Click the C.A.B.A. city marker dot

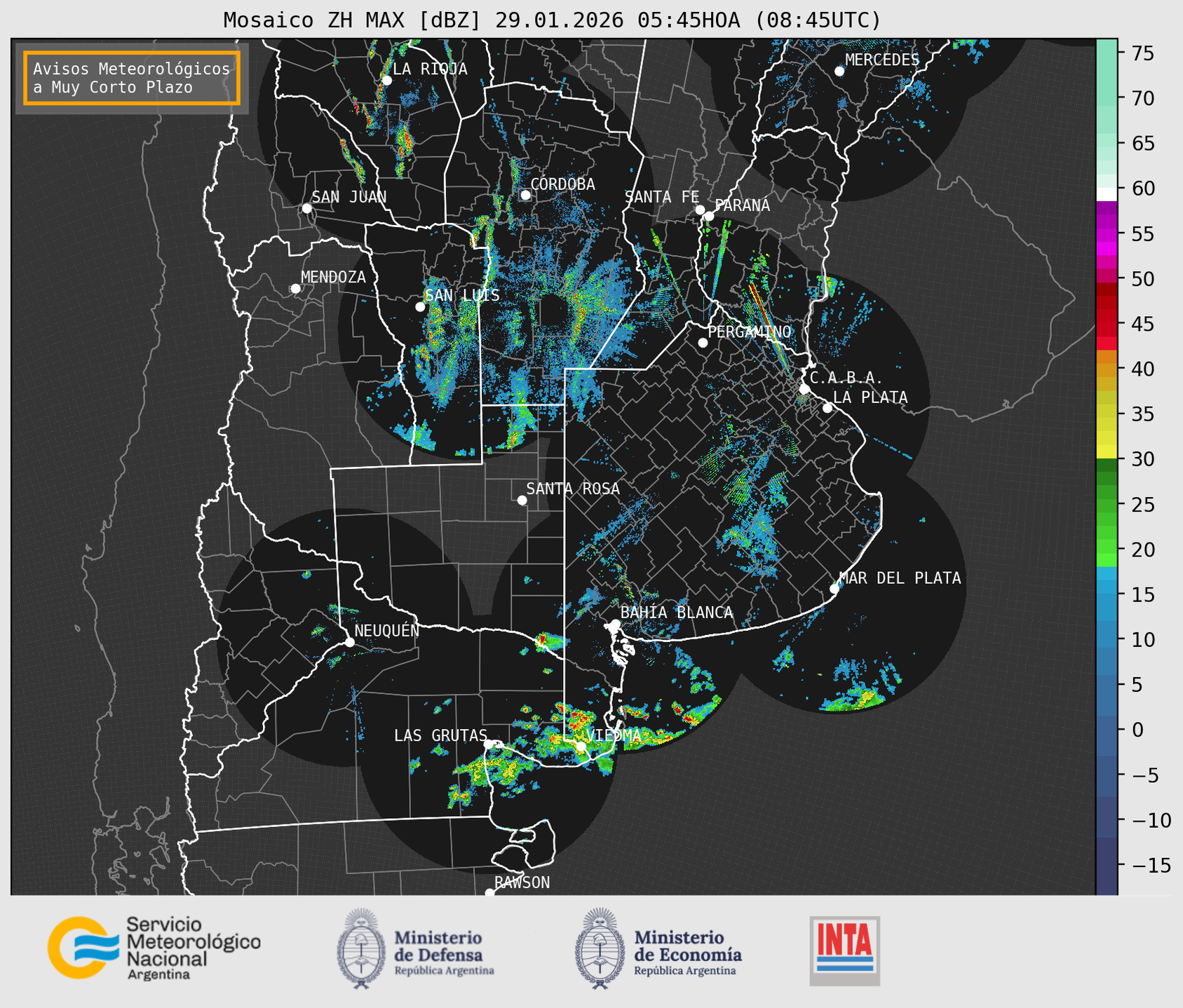point(804,388)
